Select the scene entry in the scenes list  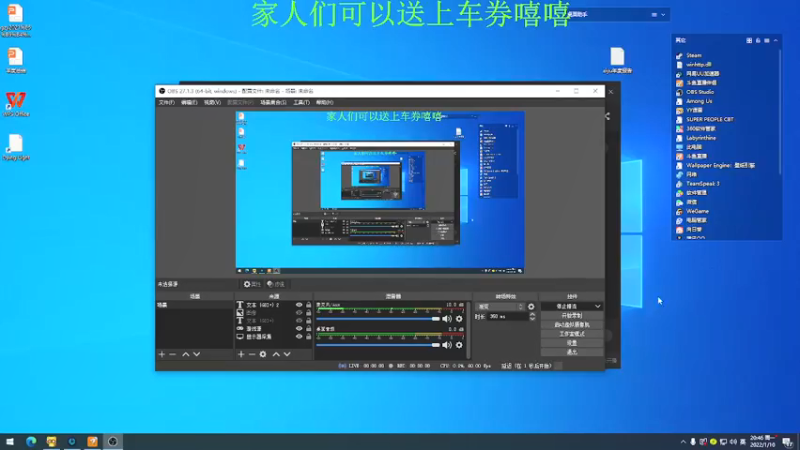(x=194, y=305)
